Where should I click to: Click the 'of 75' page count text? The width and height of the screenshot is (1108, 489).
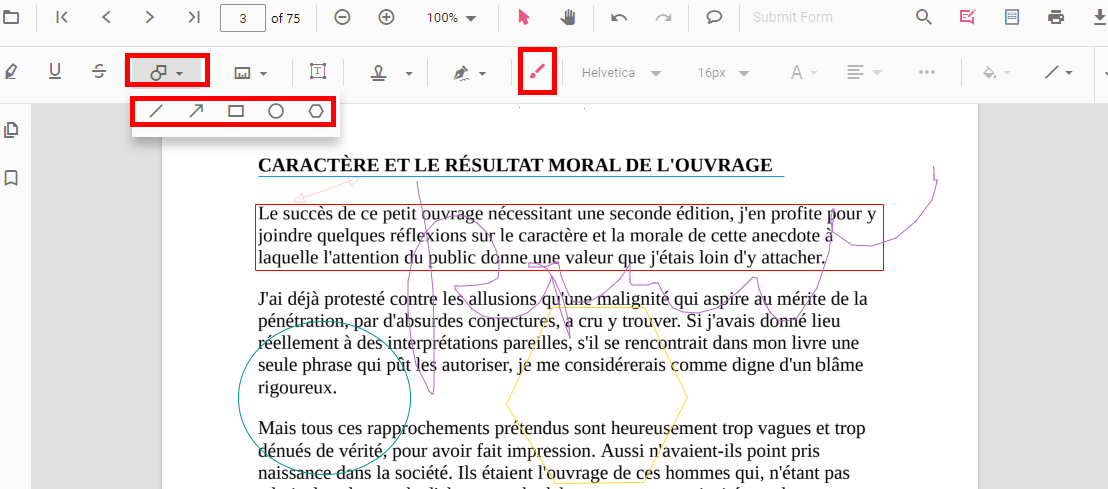285,18
